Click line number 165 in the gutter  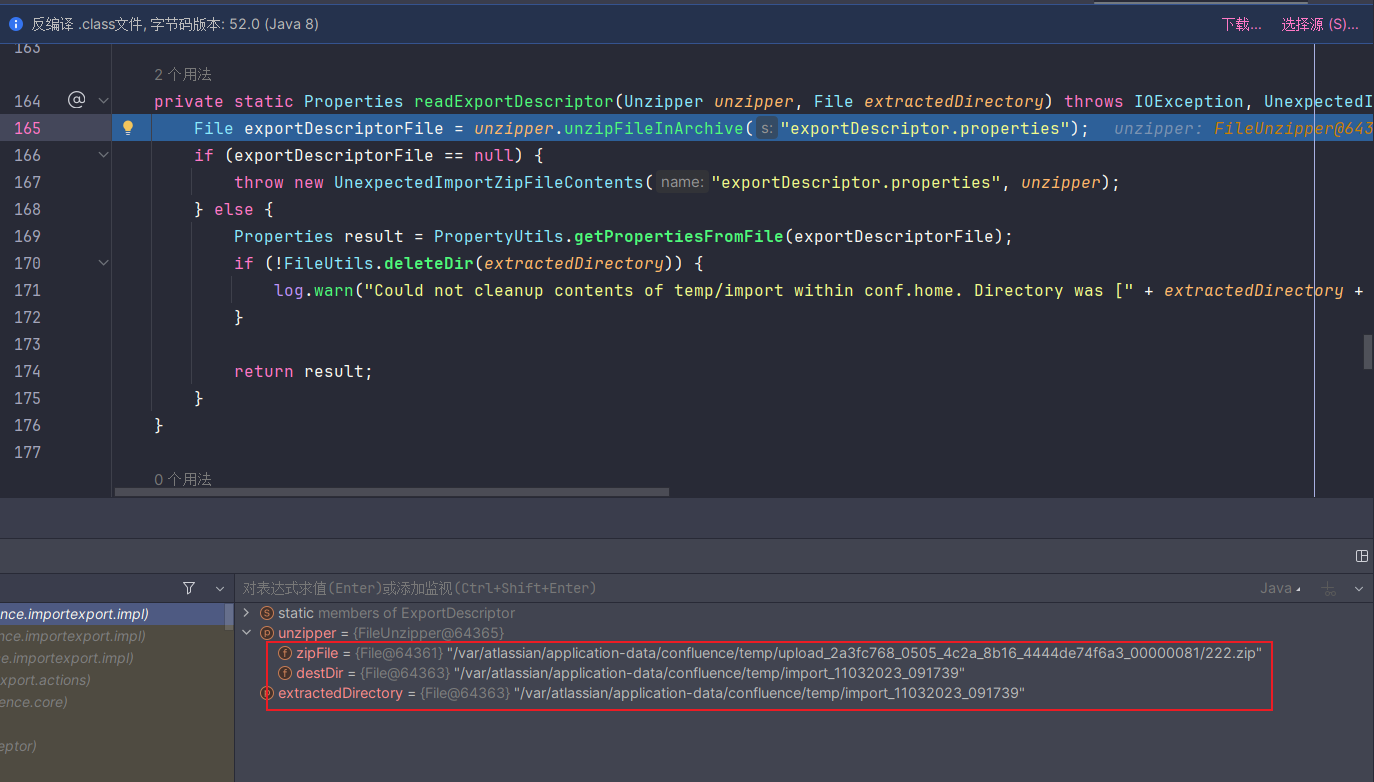[28, 128]
